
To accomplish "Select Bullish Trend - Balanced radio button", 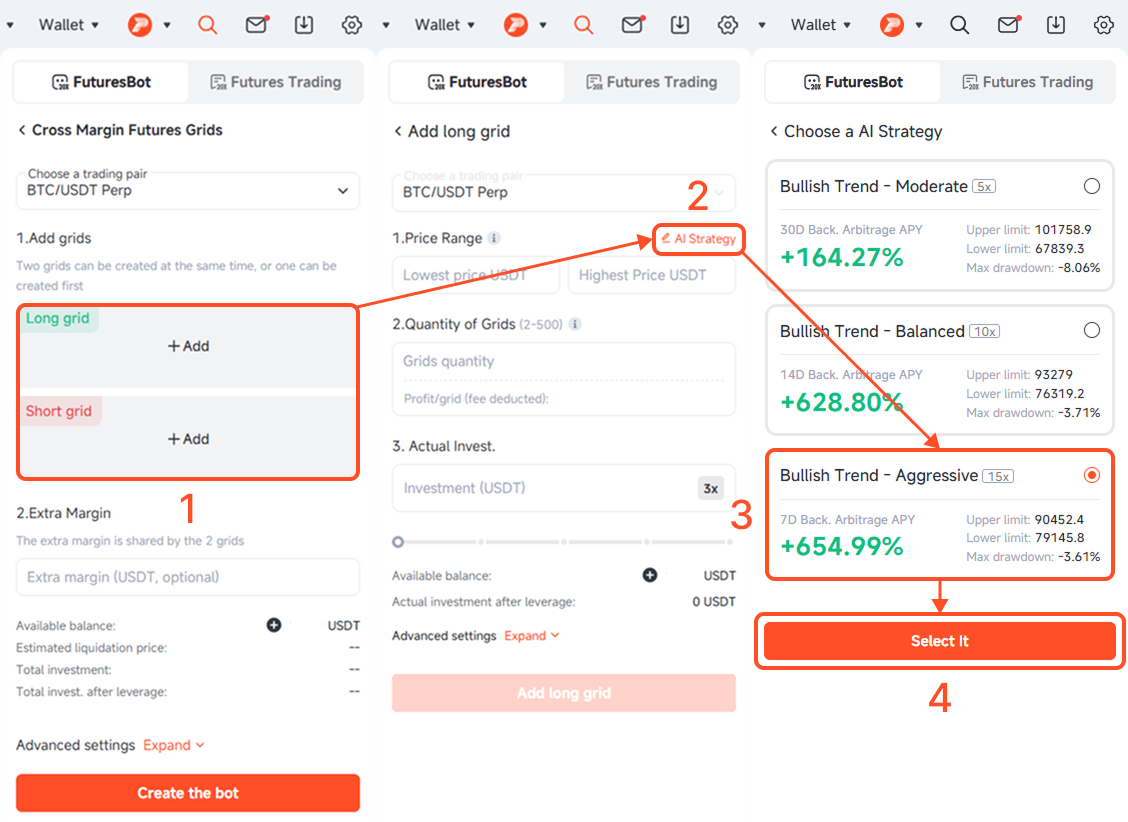I will [x=1091, y=331].
